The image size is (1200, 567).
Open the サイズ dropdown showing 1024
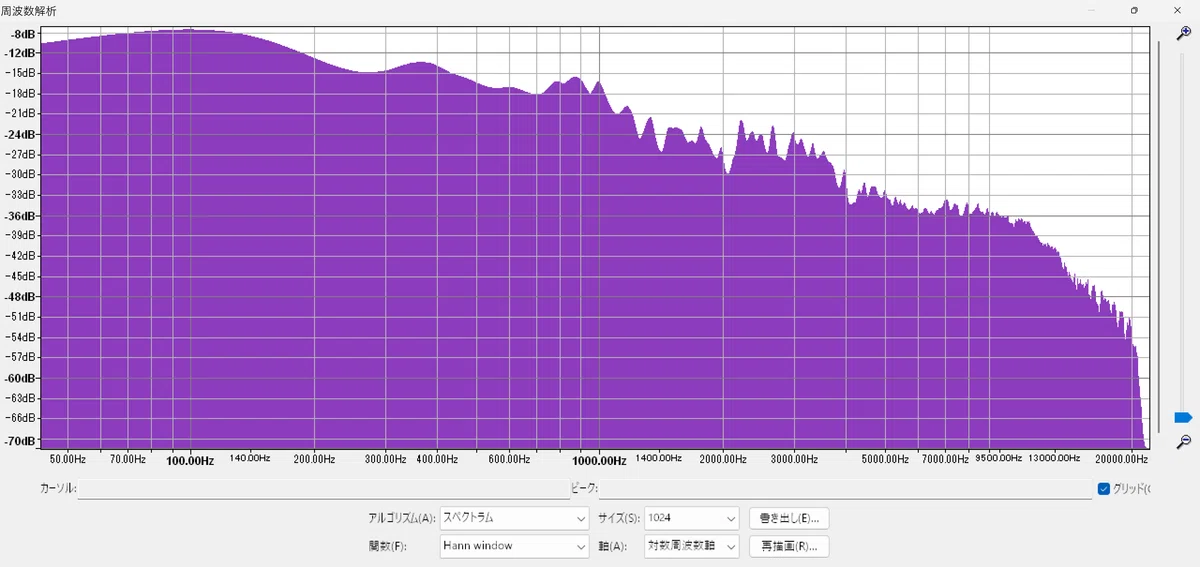[691, 518]
